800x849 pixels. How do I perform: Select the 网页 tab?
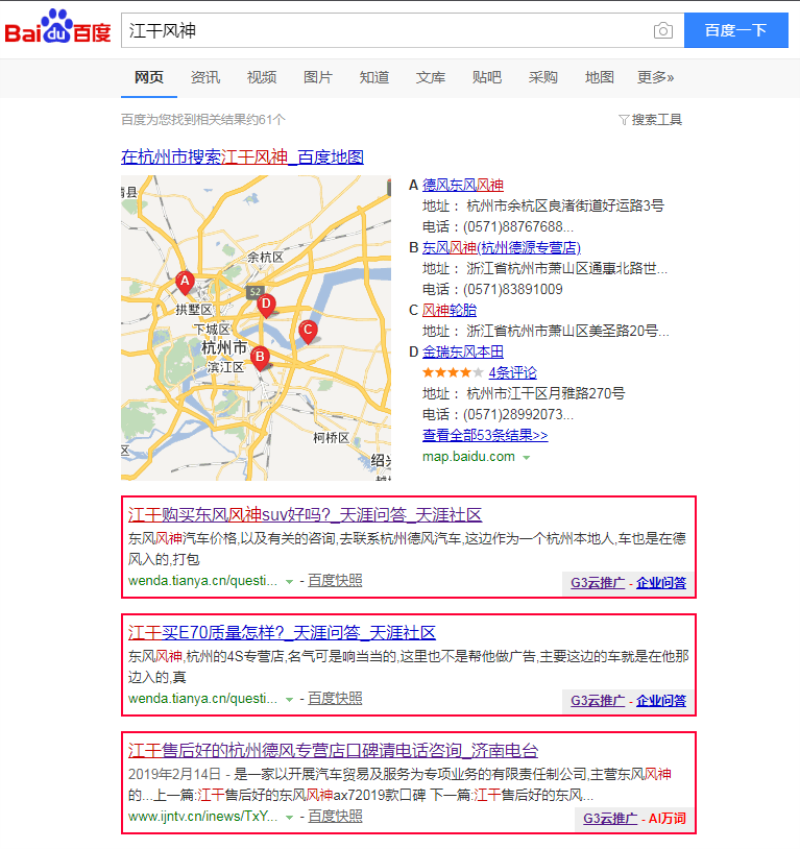pyautogui.click(x=149, y=77)
